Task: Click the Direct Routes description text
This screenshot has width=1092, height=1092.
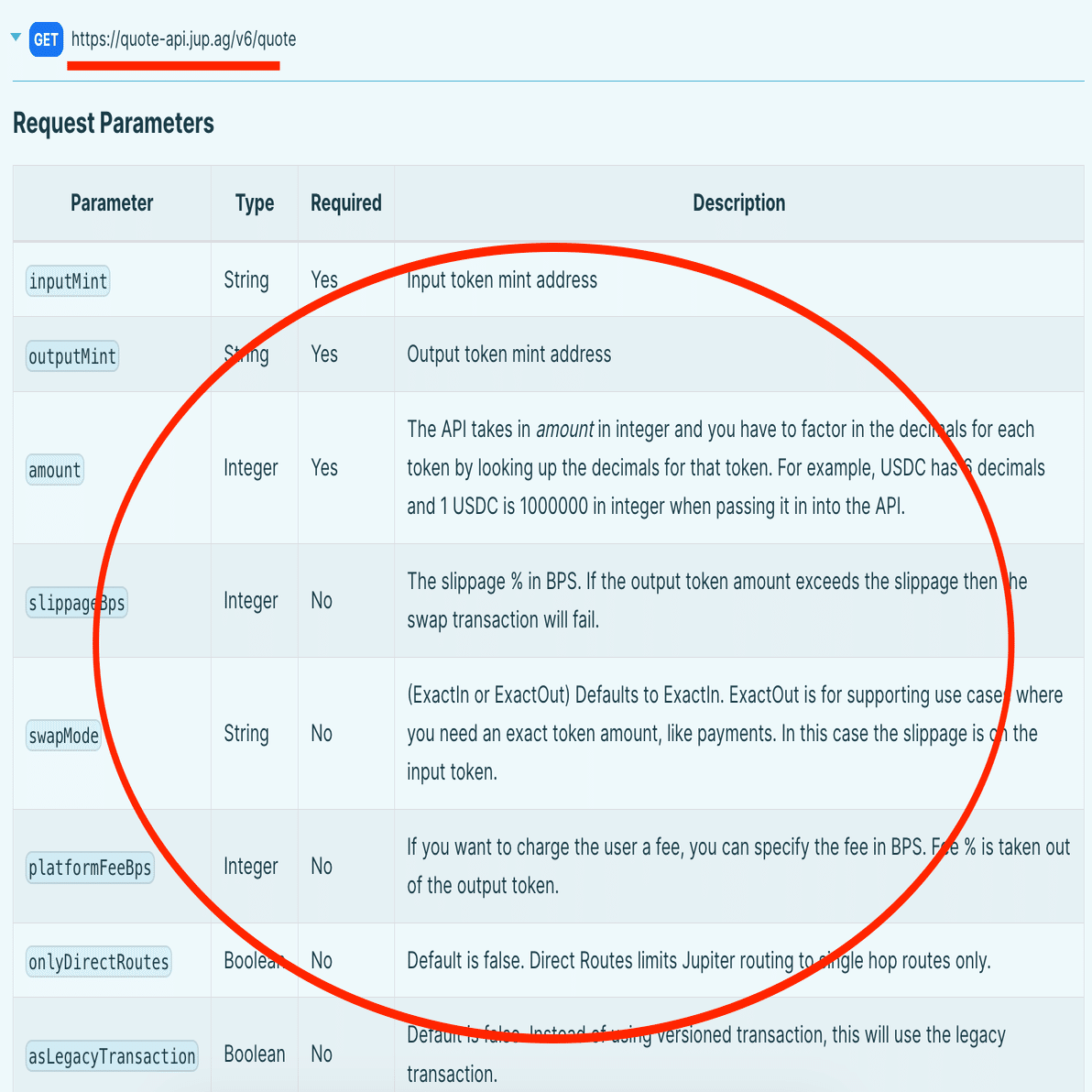Action: pyautogui.click(x=698, y=960)
